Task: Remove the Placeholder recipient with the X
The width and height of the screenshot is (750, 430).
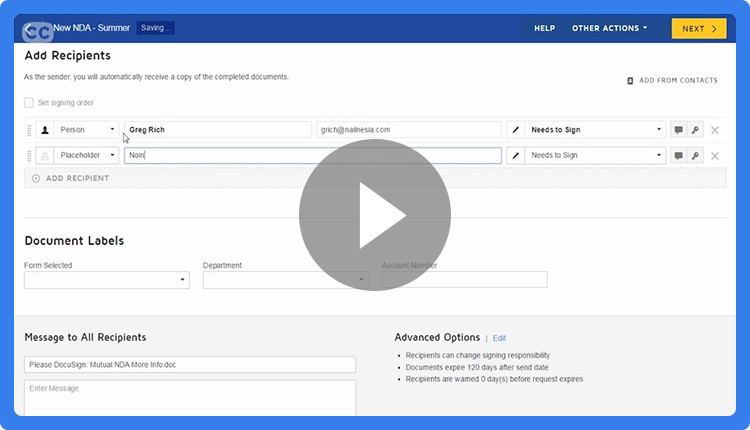Action: click(715, 156)
